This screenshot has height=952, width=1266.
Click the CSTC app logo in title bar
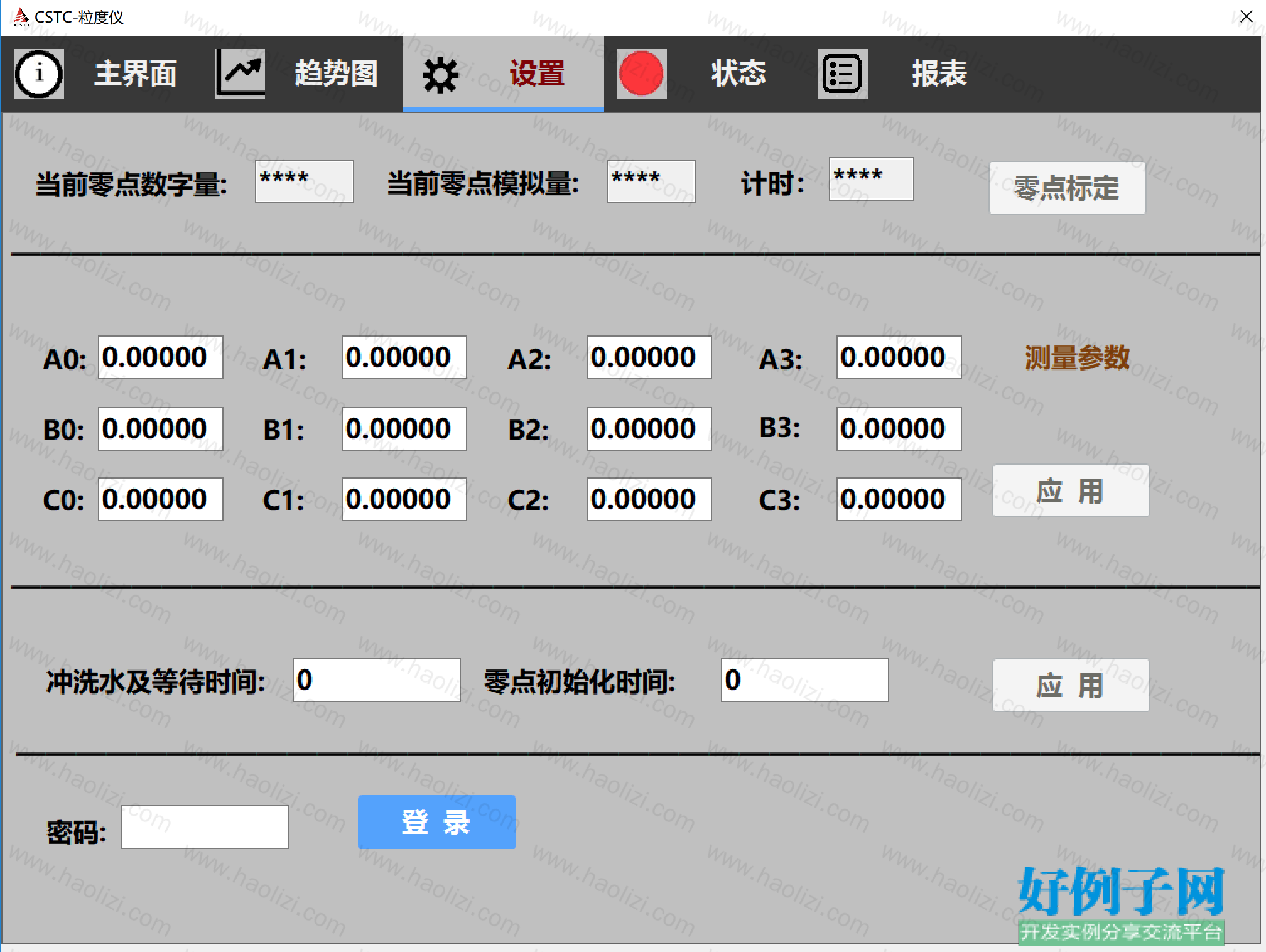click(21, 17)
